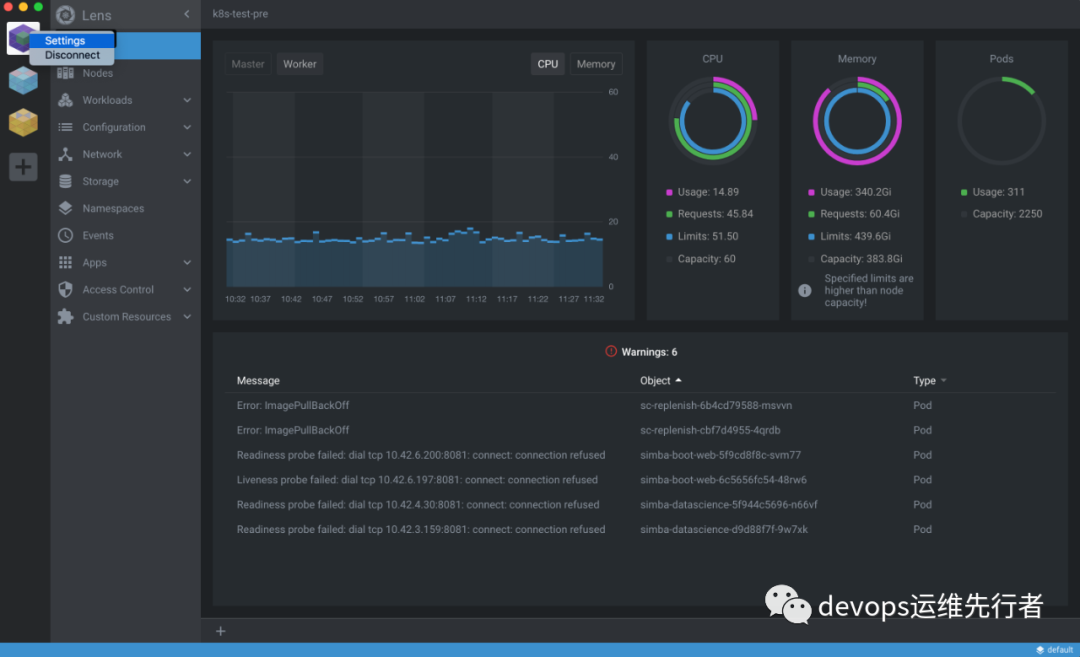Expand the Configuration menu

(187, 127)
